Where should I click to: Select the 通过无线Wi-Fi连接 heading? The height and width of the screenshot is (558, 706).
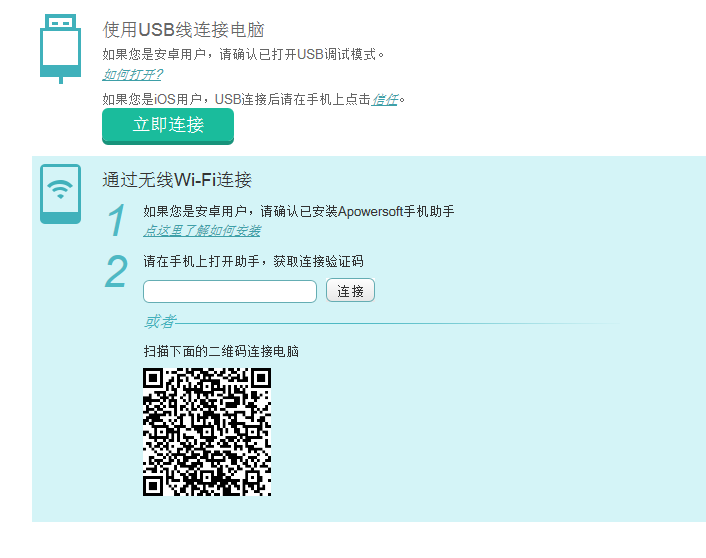tap(177, 180)
